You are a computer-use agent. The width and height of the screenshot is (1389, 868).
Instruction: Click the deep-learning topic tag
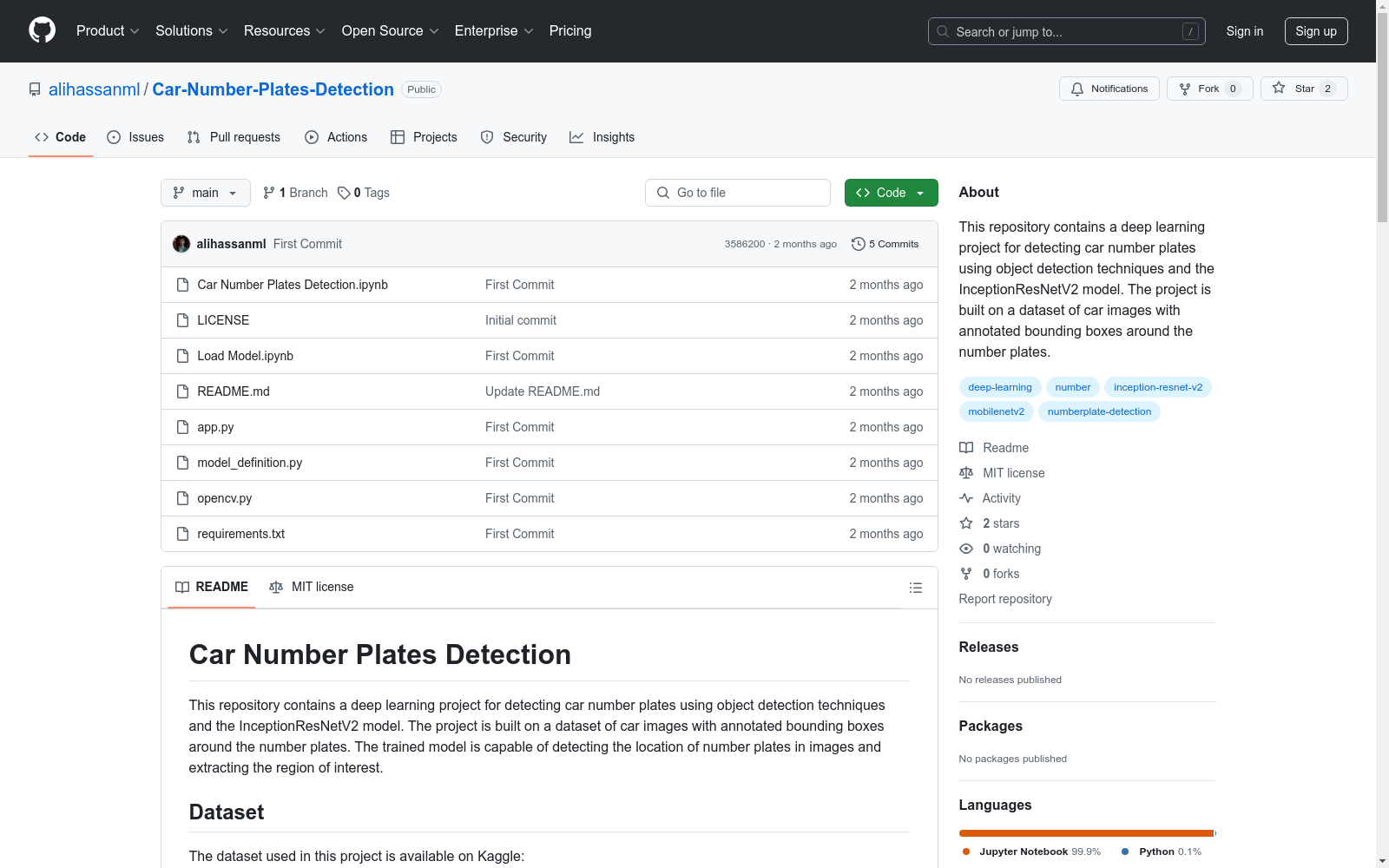(1000, 387)
